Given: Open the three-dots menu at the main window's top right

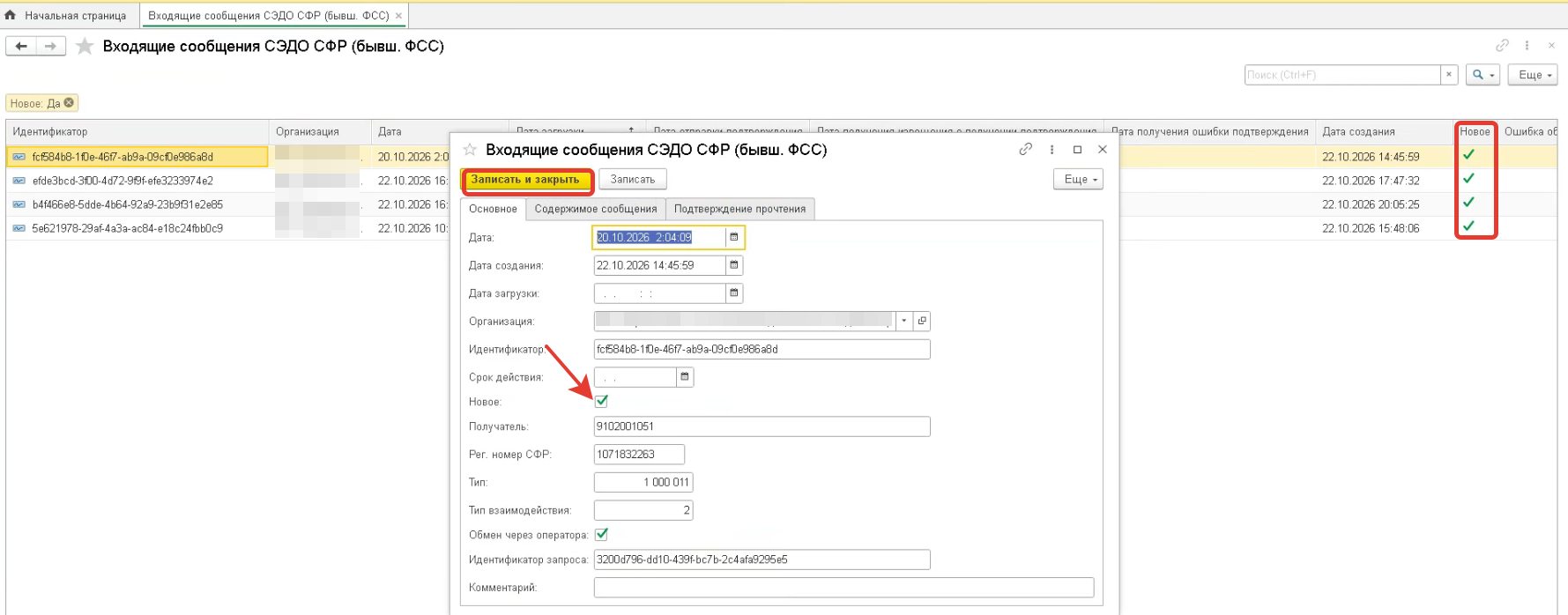Looking at the screenshot, I should (x=1527, y=45).
